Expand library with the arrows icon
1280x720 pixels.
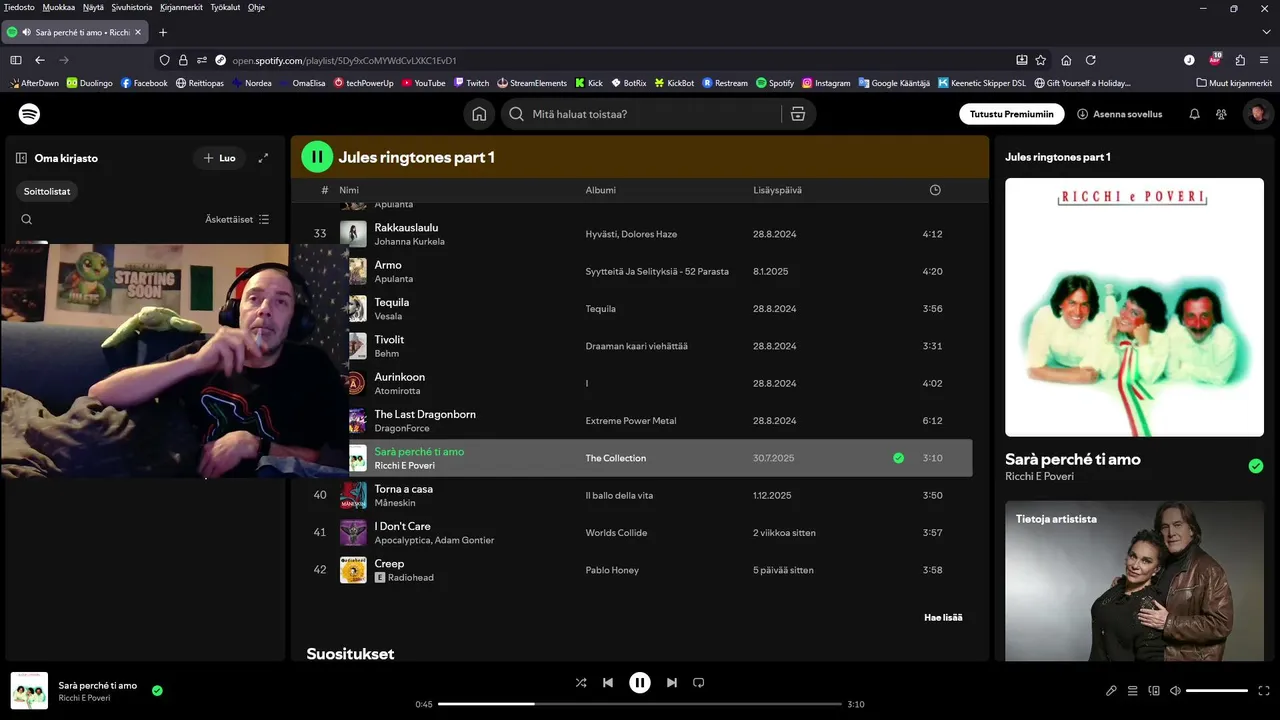click(x=264, y=158)
